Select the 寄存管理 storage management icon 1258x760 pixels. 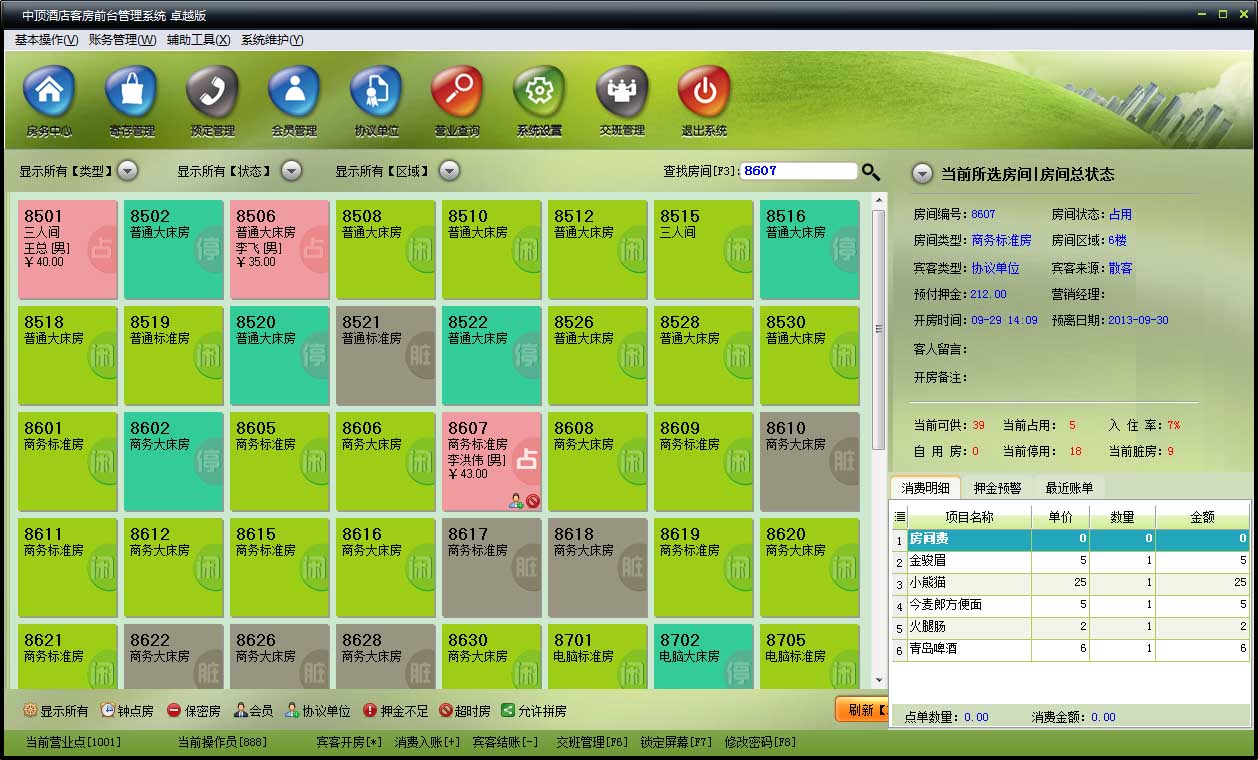click(129, 100)
